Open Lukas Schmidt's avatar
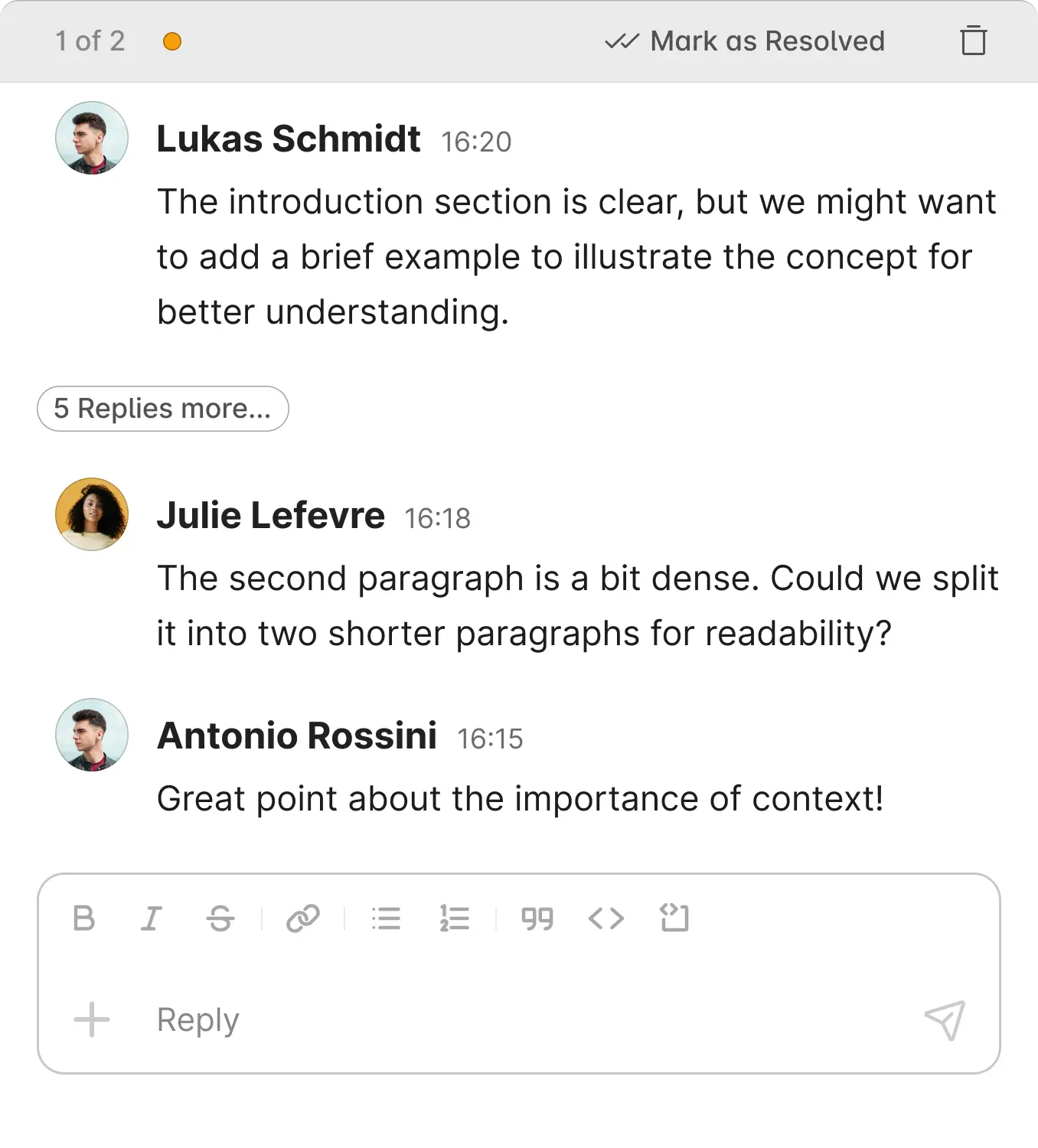Image resolution: width=1038 pixels, height=1148 pixels. (x=92, y=139)
